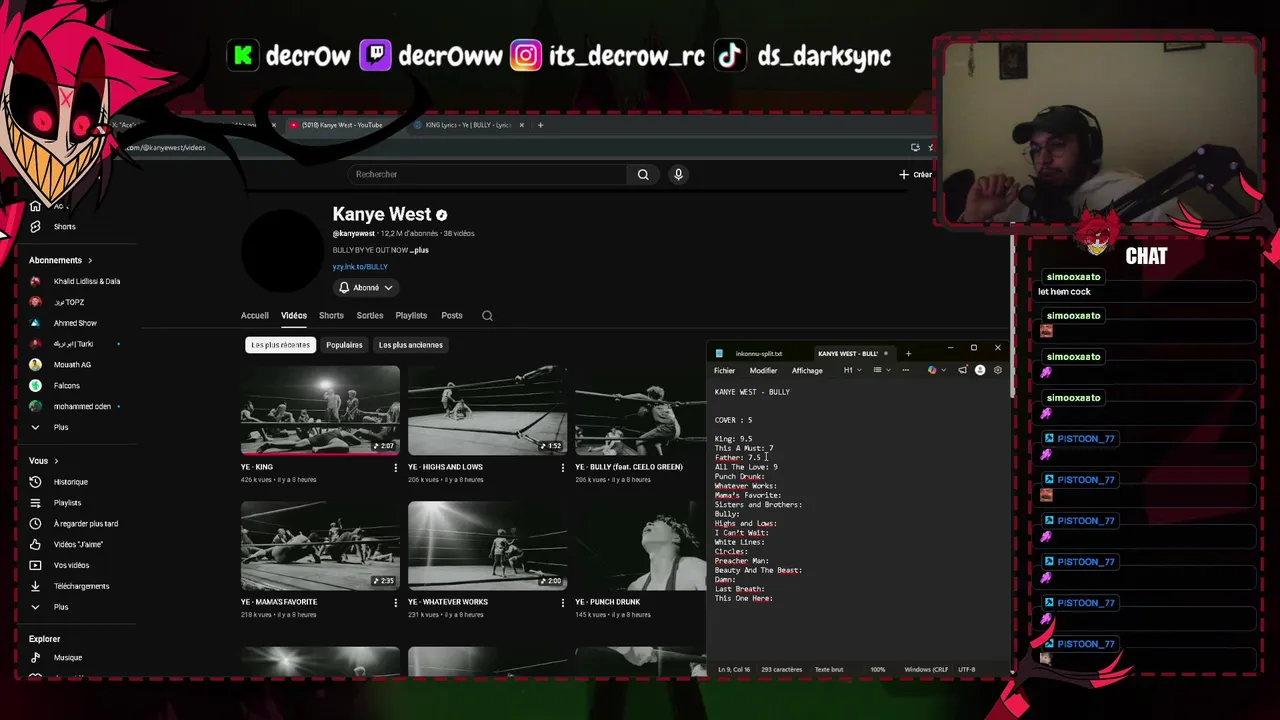Click the Abonné bell subscription button

366,287
